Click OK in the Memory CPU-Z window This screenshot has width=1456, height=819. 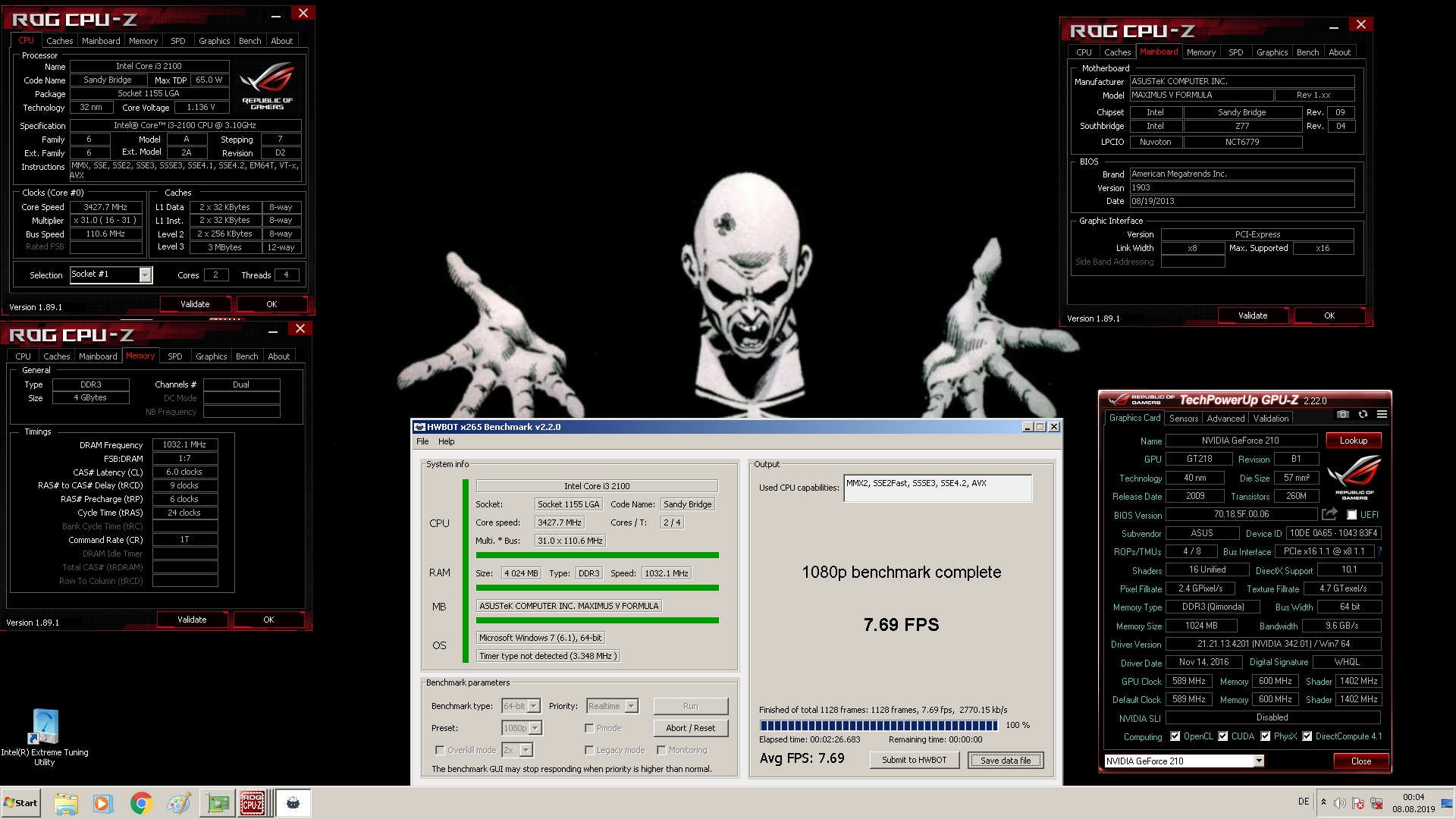tap(268, 620)
